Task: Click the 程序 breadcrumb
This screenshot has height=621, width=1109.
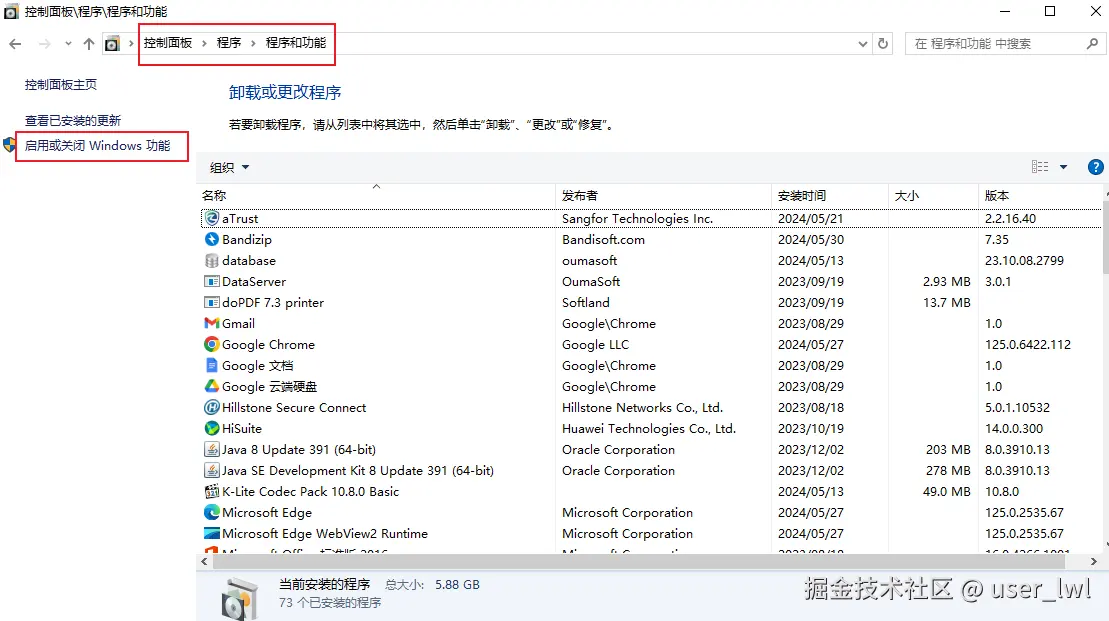Action: [228, 43]
